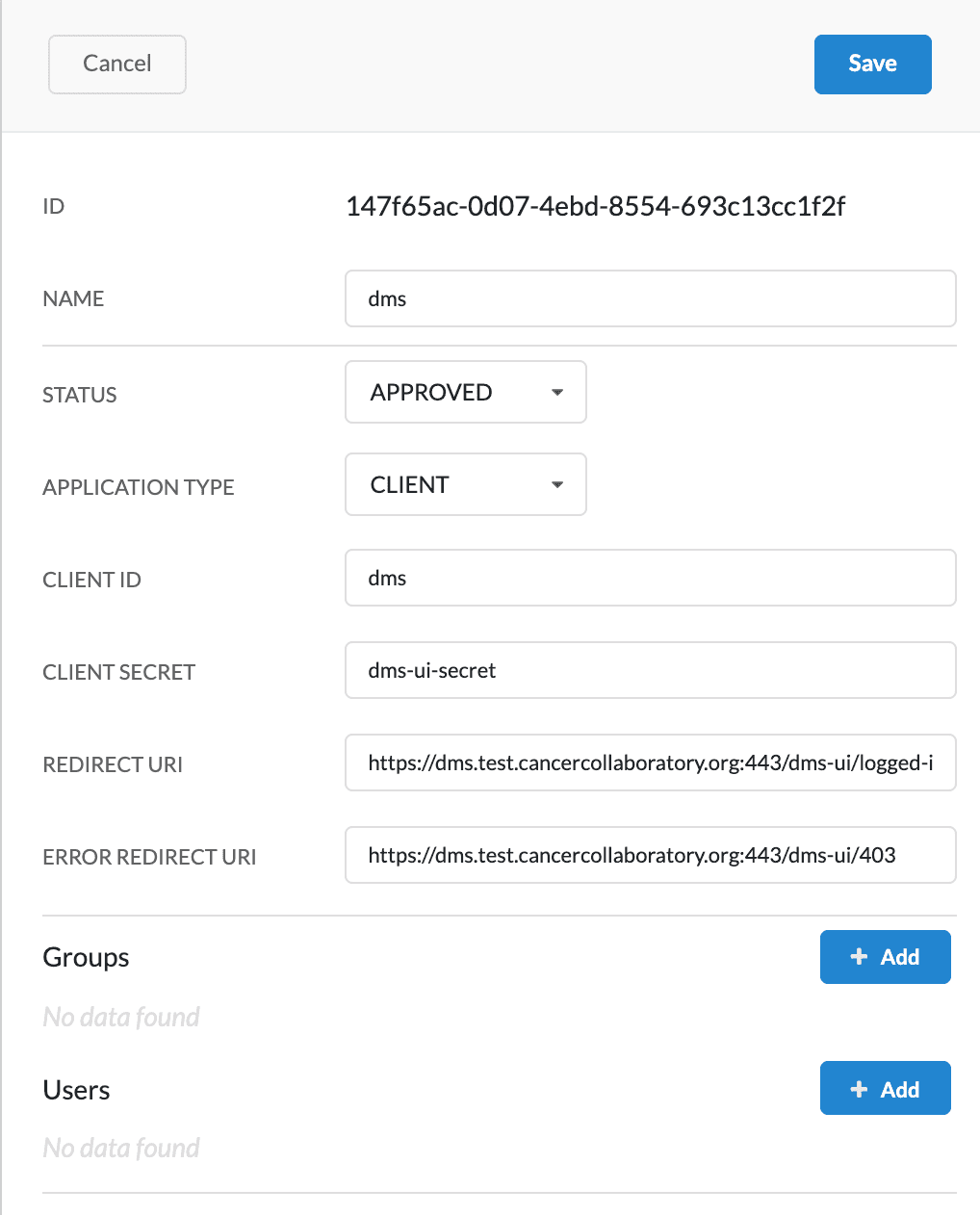Click the plus icon in Users Add button
Viewport: 980px width, 1215px height.
pos(860,1090)
